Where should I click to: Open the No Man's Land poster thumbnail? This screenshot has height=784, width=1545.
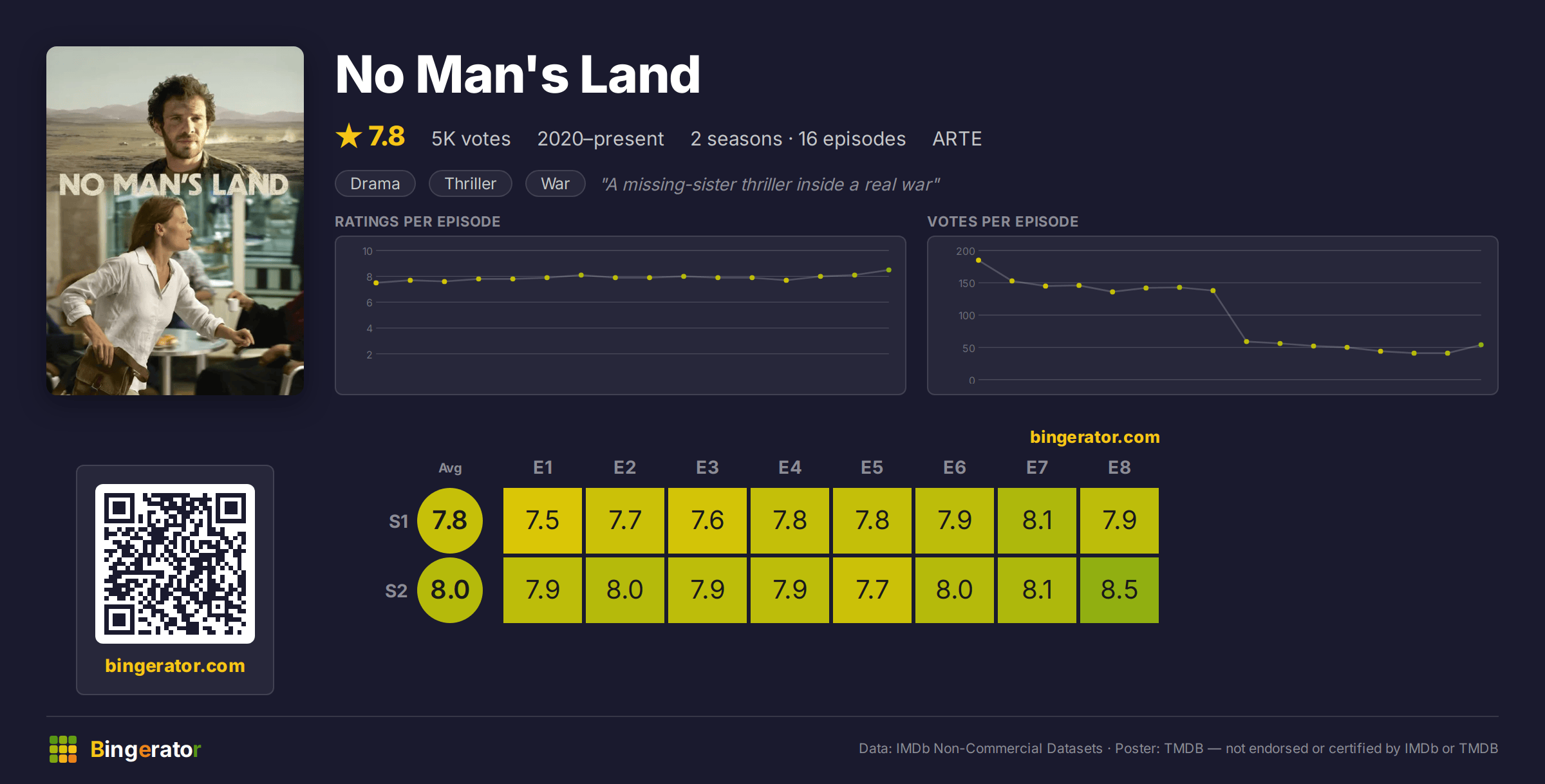(x=175, y=221)
